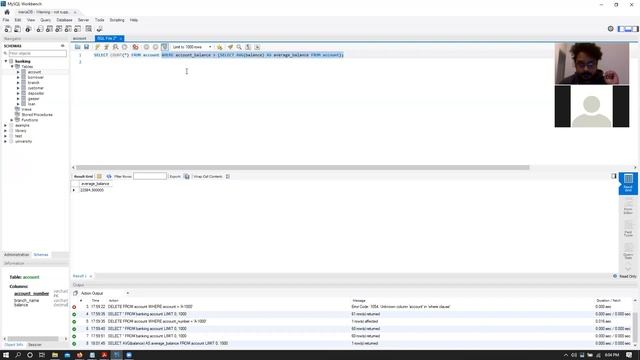Expand the library schema
The image size is (640, 360).
6,131
